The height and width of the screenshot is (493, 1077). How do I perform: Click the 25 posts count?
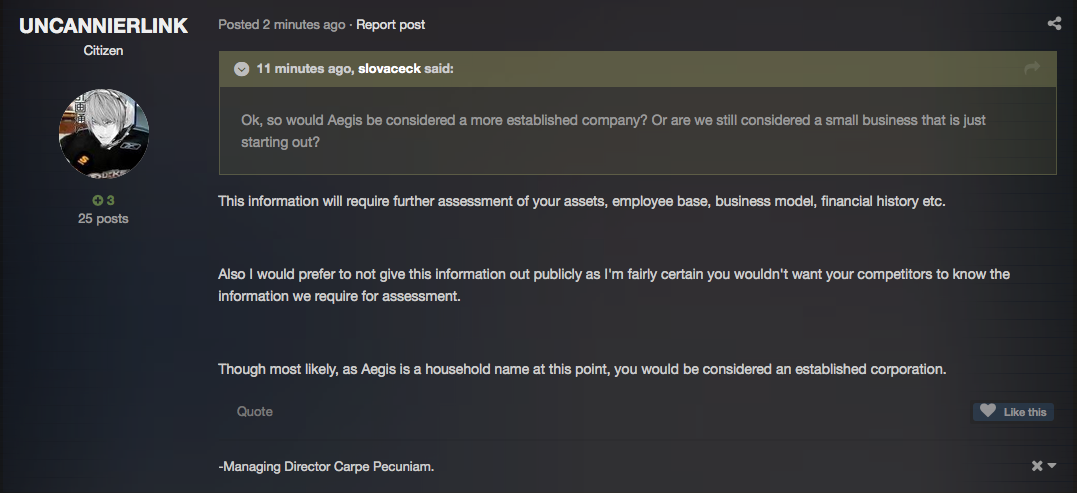pos(103,218)
